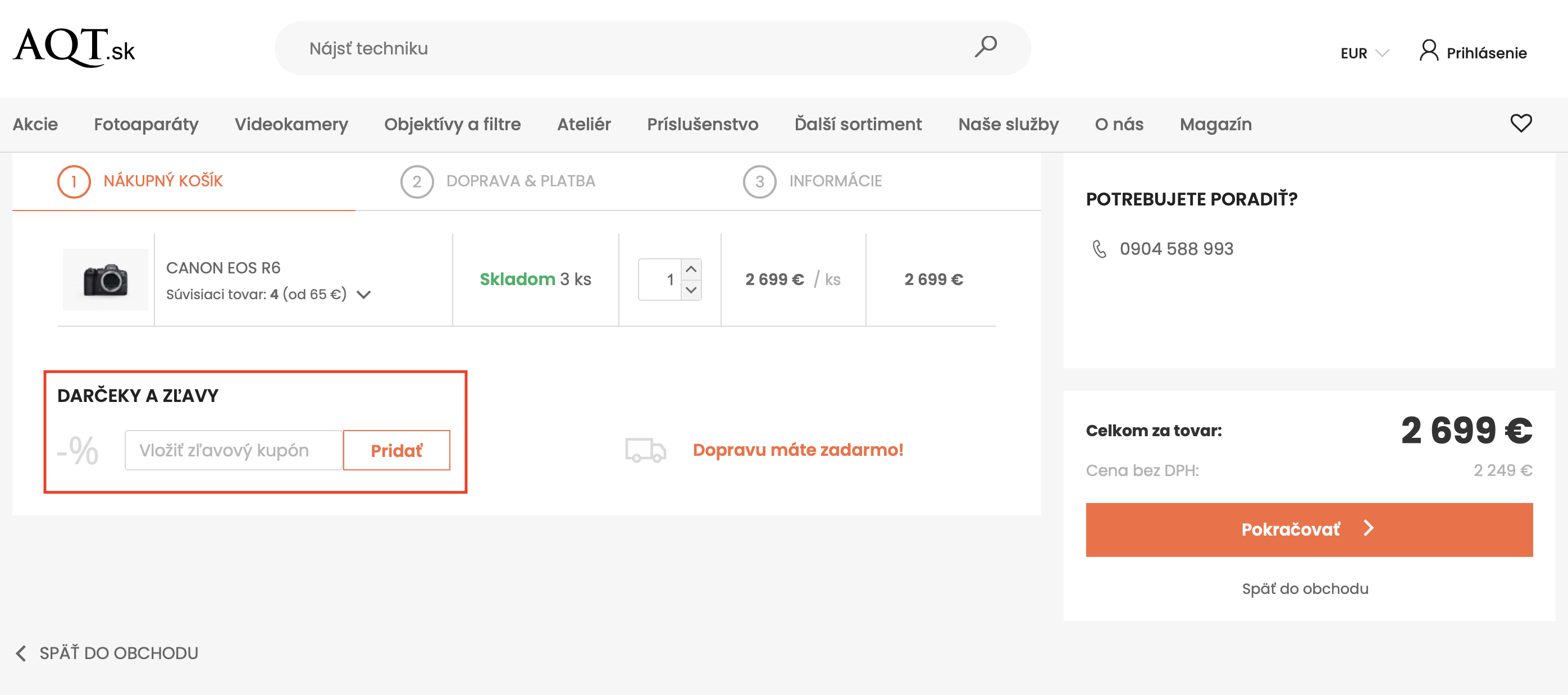Viewport: 1568px width, 695px height.
Task: Click the Skladom 3 ks stock text
Action: 535,280
